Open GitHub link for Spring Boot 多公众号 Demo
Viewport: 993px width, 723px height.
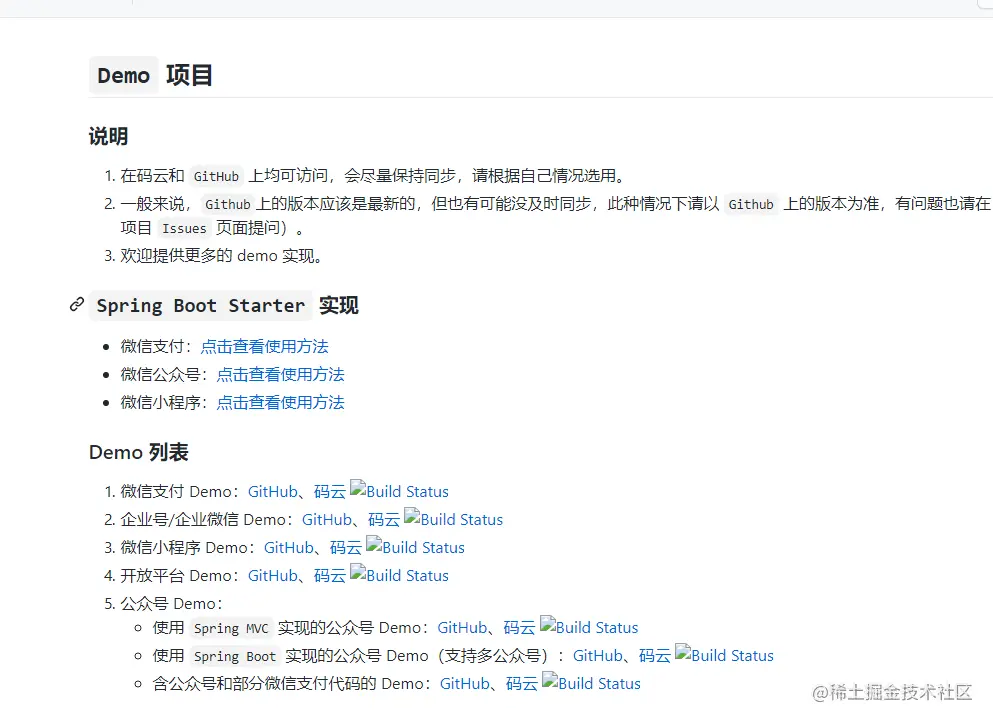coord(598,655)
